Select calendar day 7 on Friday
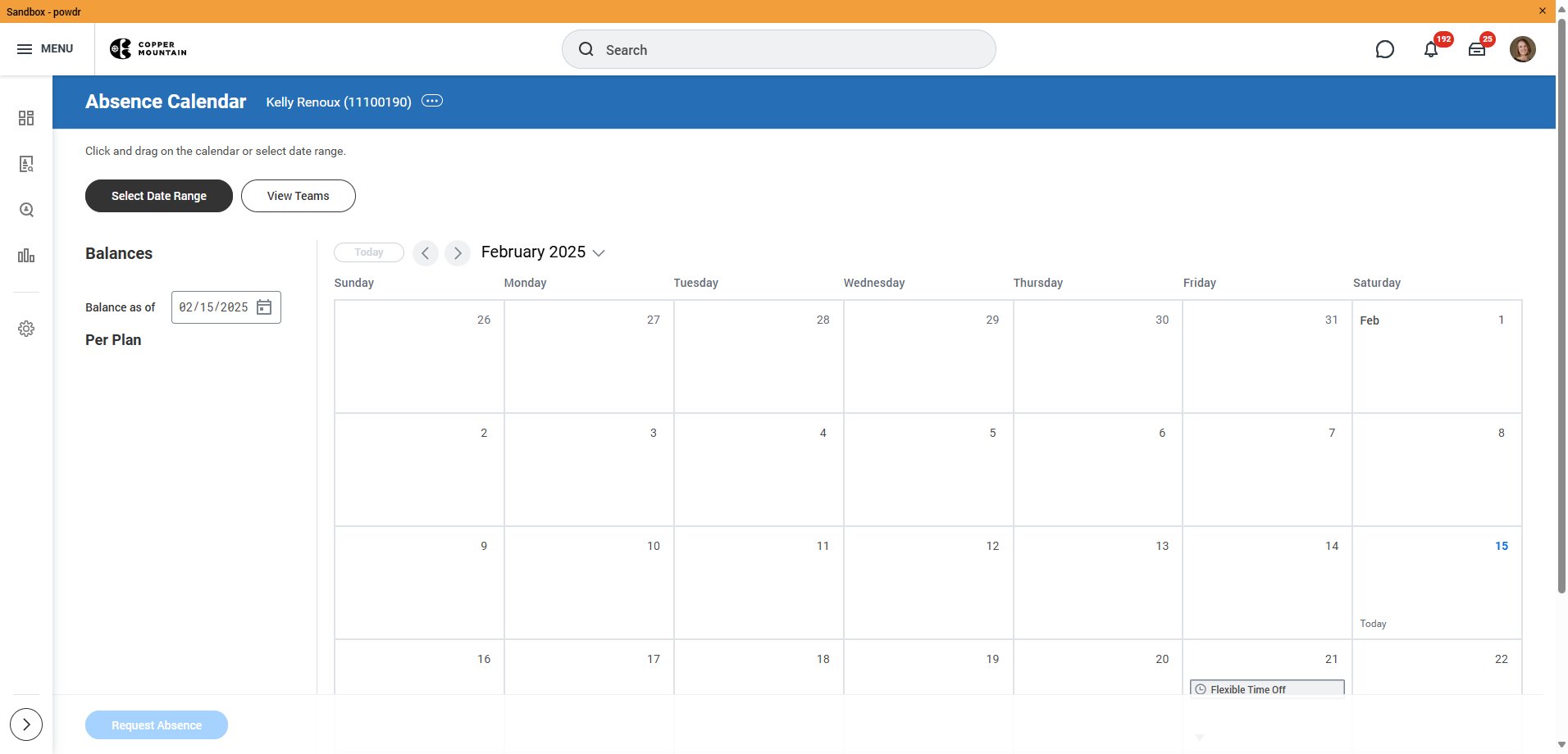 point(1267,470)
